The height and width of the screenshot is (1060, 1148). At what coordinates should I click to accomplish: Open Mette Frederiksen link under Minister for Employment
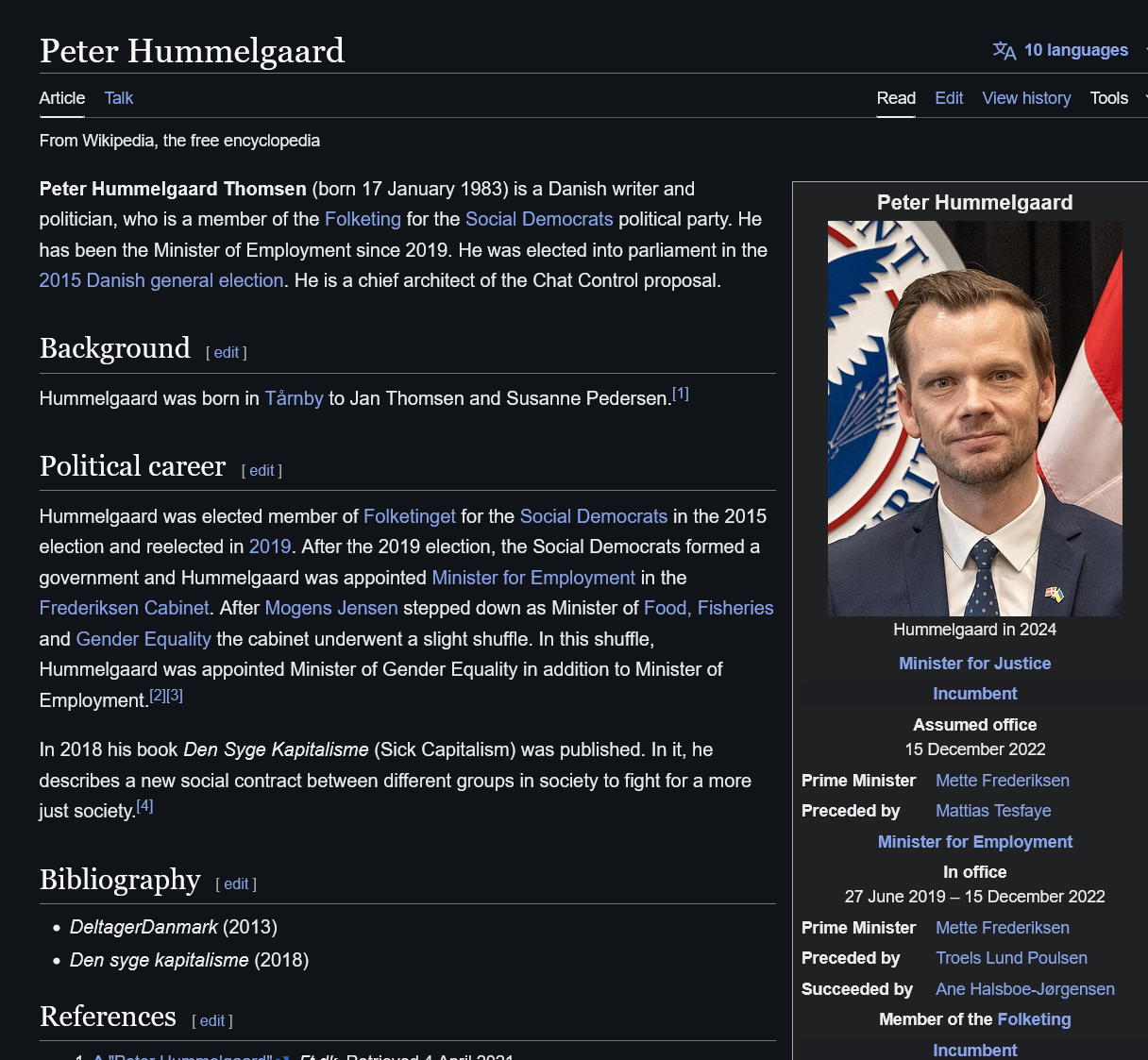[1003, 928]
